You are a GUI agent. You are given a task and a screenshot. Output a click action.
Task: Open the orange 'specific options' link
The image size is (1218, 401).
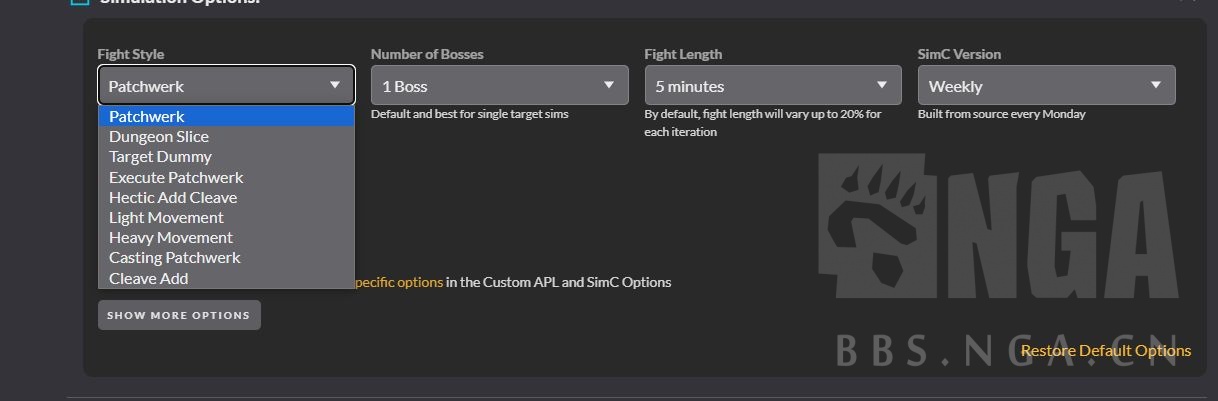pos(398,282)
